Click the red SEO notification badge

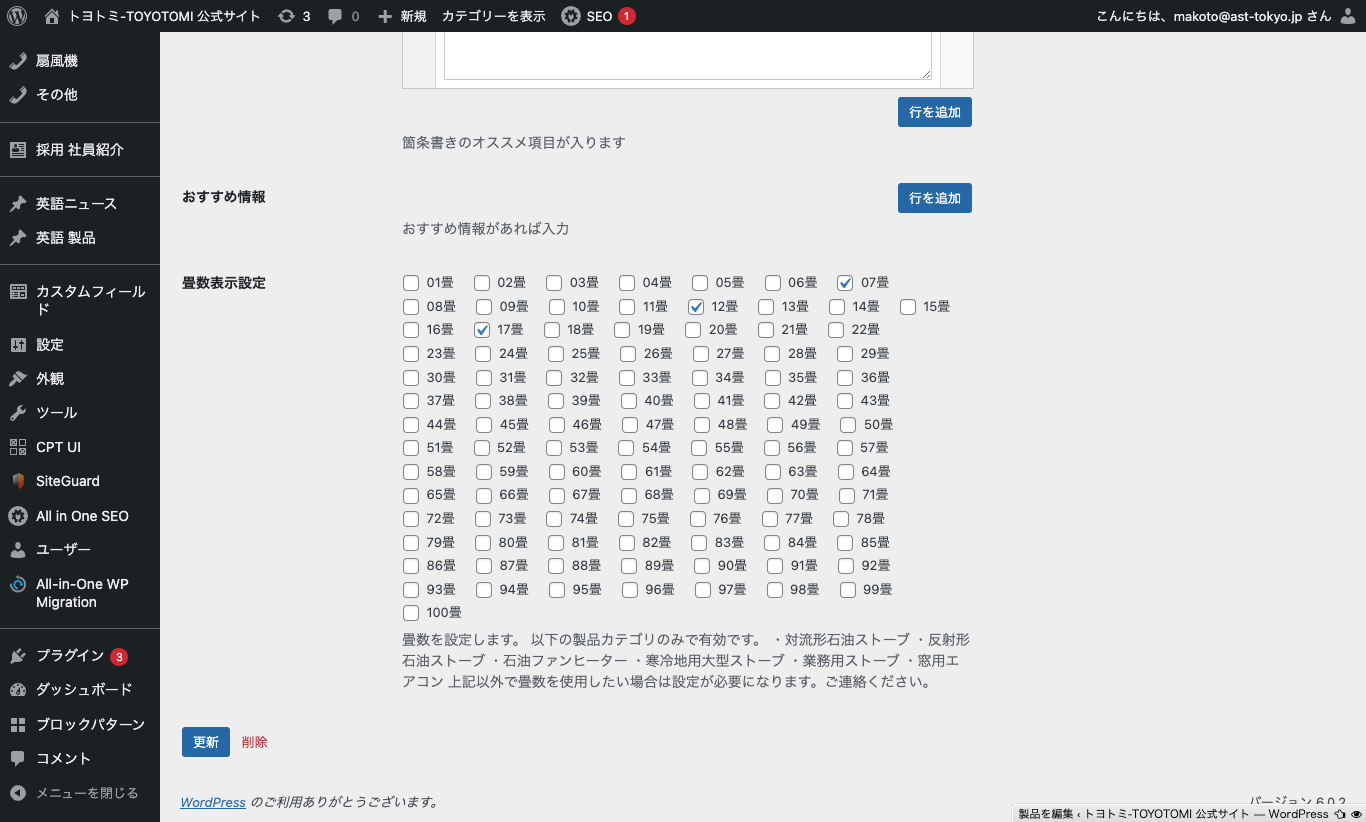[627, 16]
